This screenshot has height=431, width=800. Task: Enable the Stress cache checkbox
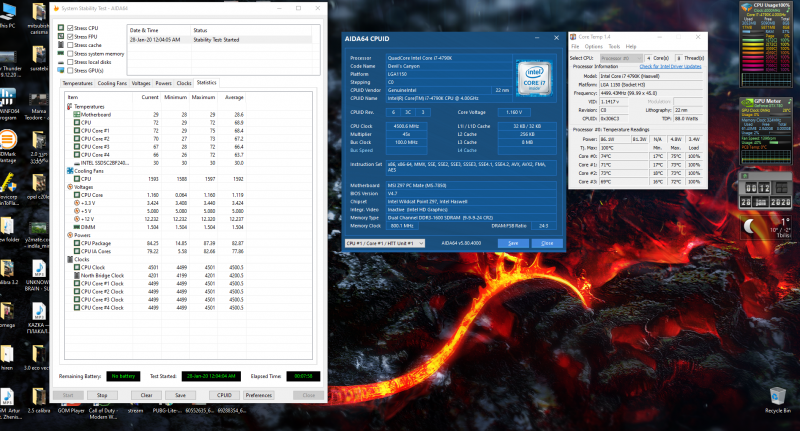pos(70,46)
